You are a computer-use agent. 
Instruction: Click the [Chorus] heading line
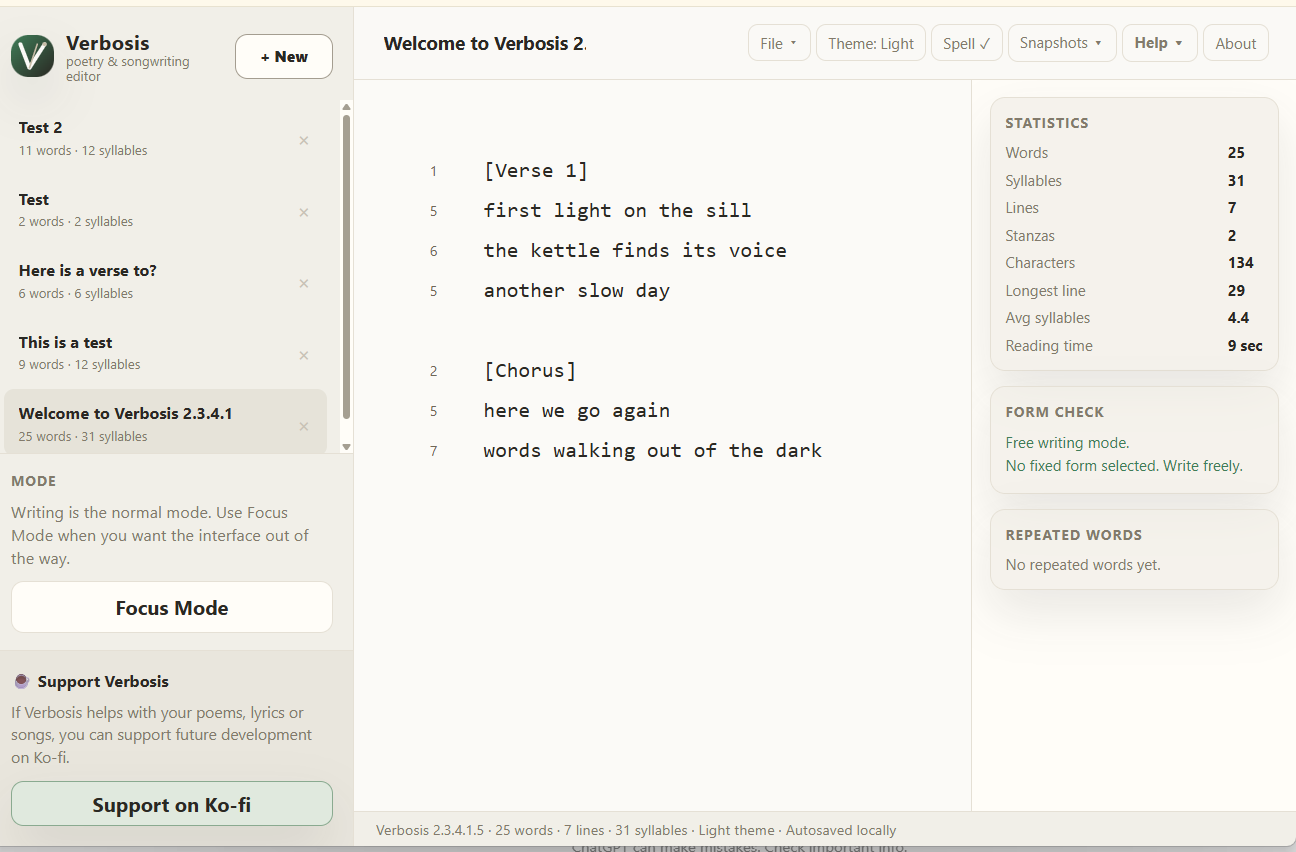(530, 371)
